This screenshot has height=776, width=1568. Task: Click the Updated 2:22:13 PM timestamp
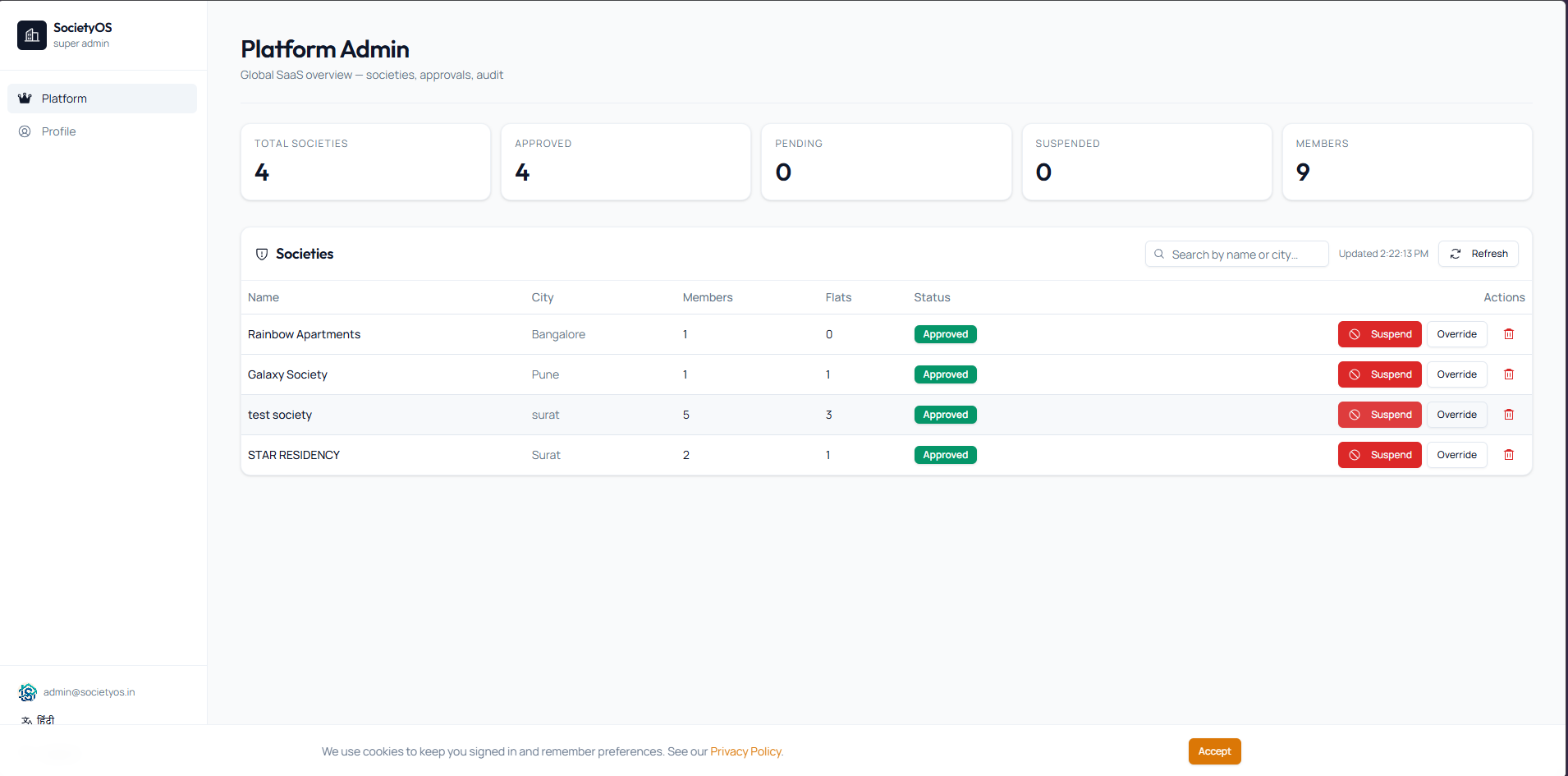[1383, 254]
